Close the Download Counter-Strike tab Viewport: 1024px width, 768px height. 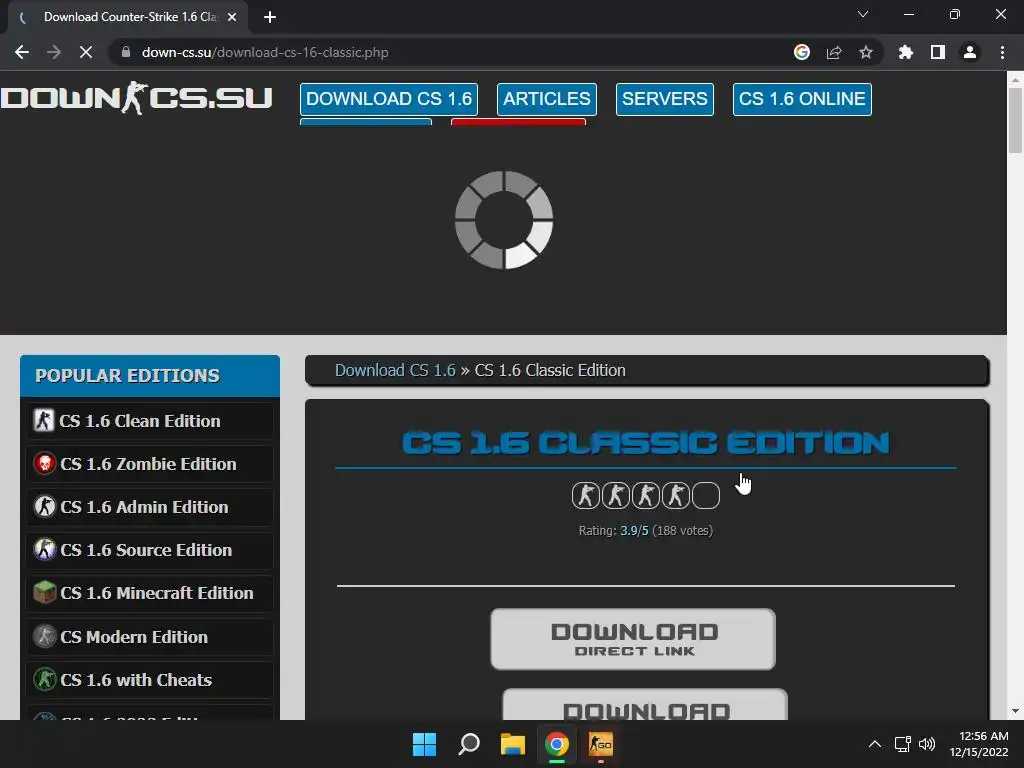[x=232, y=17]
